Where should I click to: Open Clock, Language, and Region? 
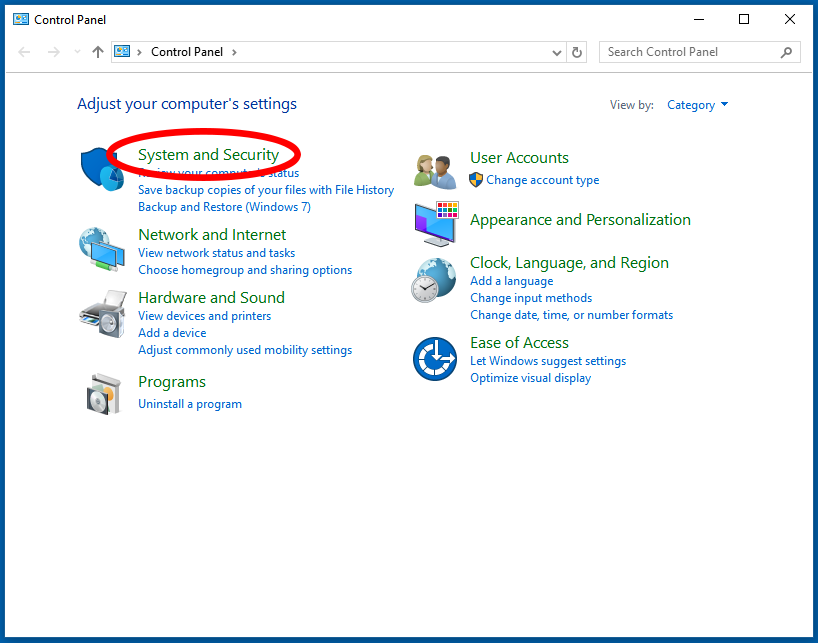click(570, 263)
